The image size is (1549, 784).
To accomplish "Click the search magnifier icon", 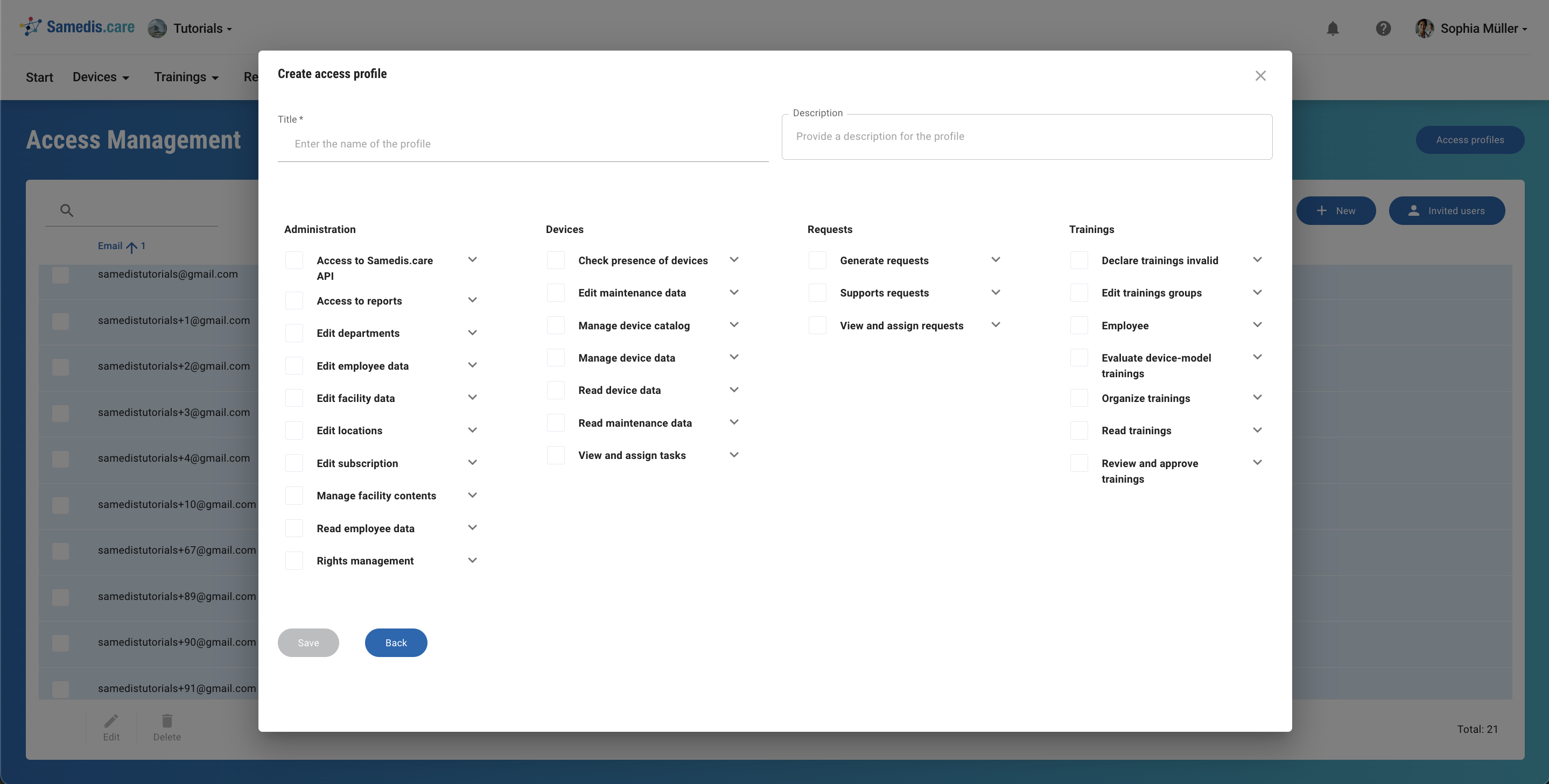I will [66, 210].
